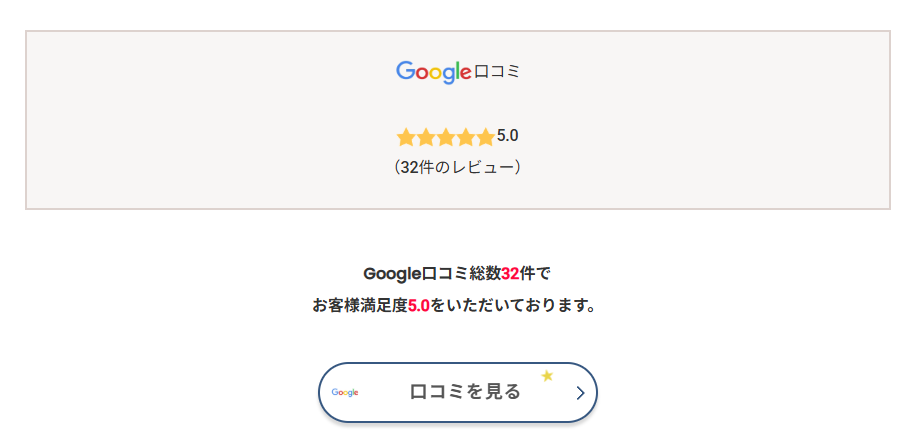
Task: Click the (32件のレビュー) review count text
Action: pos(457,168)
